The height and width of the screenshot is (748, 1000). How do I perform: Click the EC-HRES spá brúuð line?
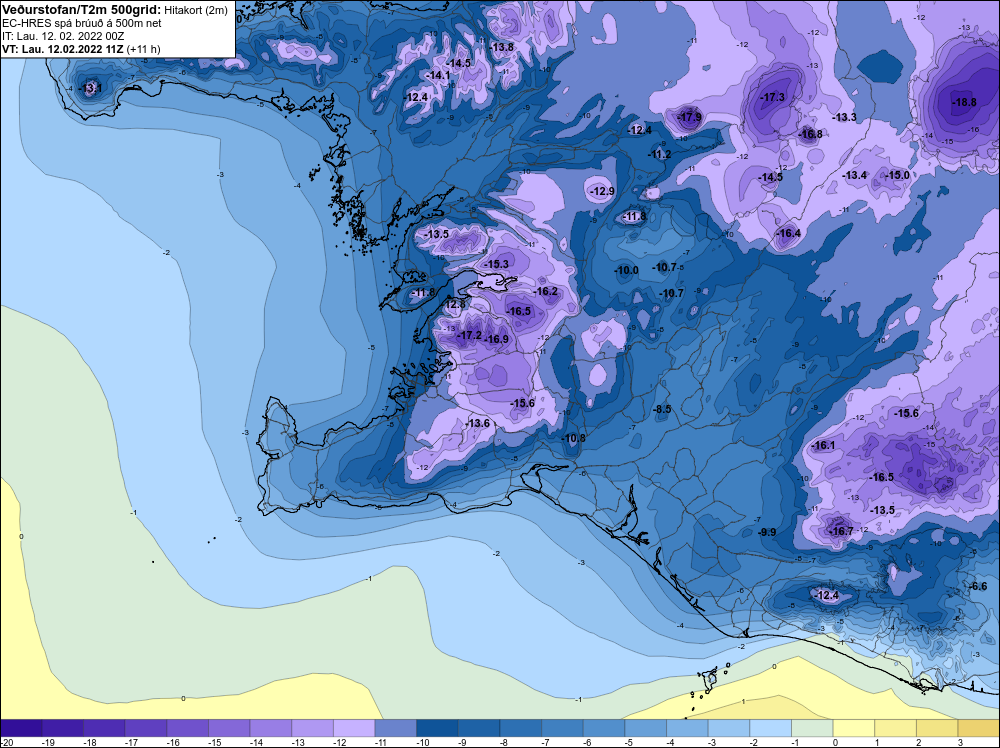tap(82, 24)
